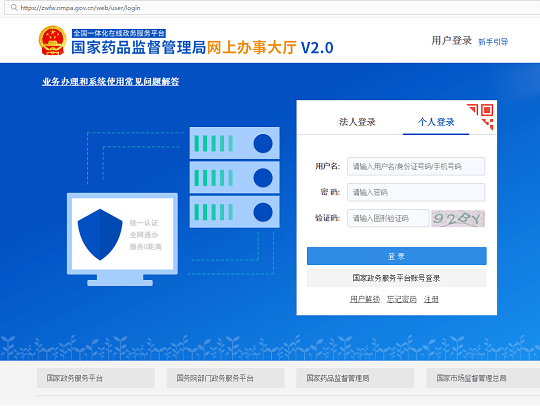
Task: Open the 忘记密码 link
Action: [402, 299]
